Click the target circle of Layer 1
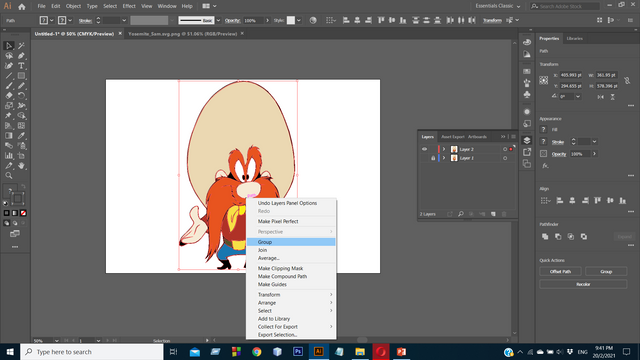Screen dimensions: 640x360 (505, 158)
